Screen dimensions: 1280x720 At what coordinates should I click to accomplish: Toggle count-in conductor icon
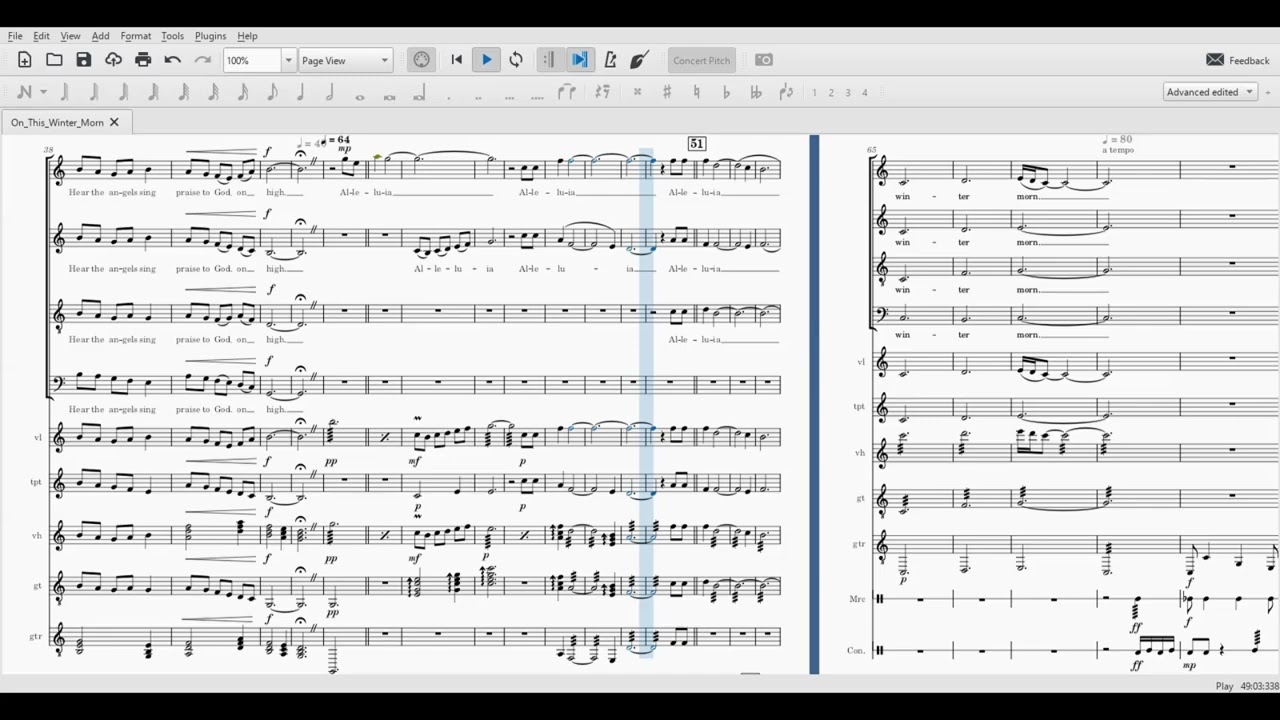639,60
